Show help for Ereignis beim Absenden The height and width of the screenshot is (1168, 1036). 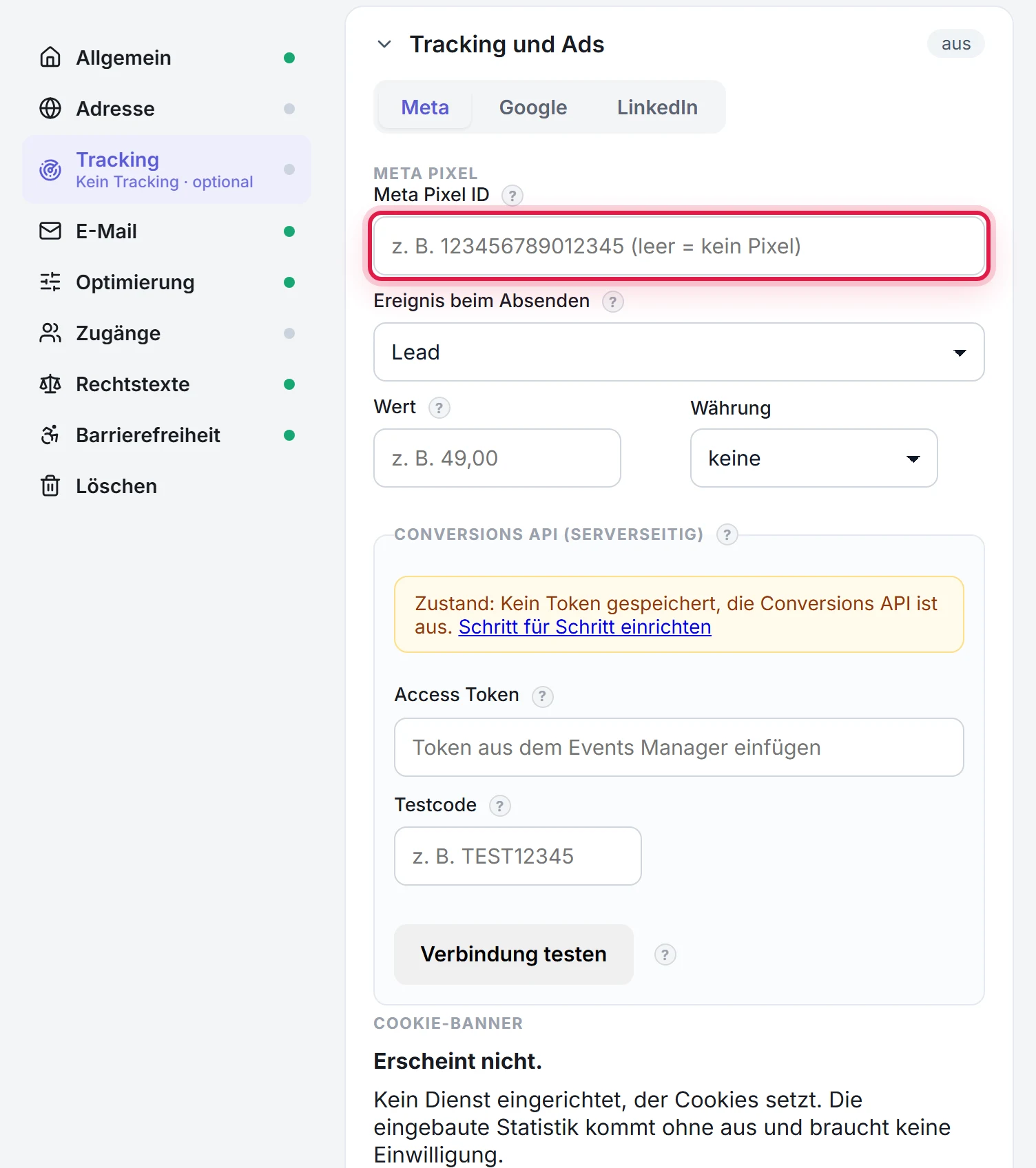(x=612, y=302)
